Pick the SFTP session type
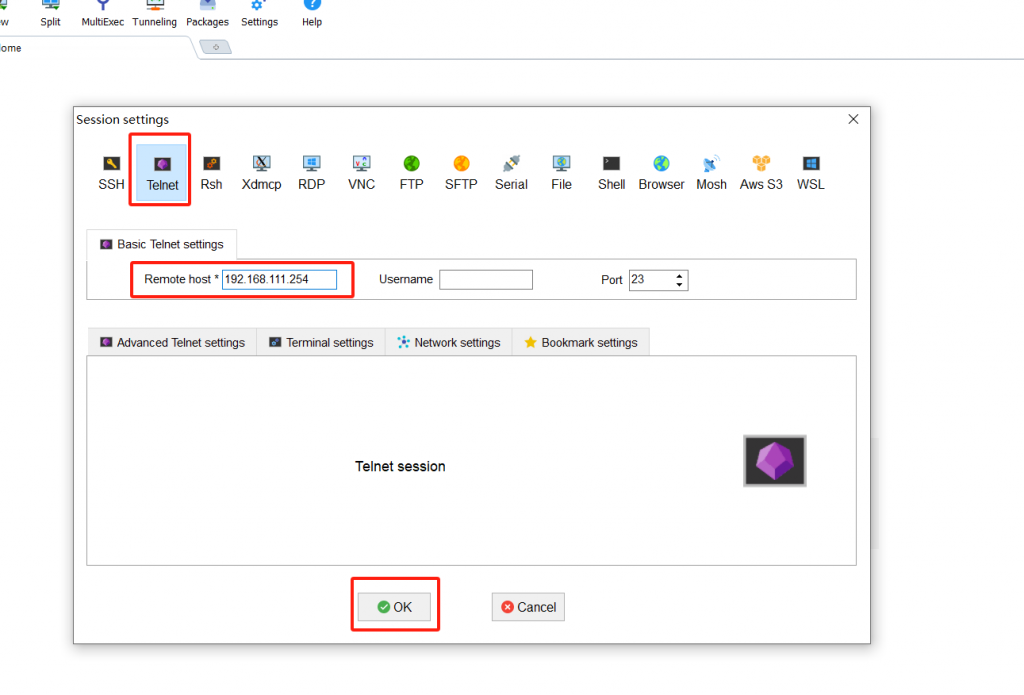 [461, 173]
